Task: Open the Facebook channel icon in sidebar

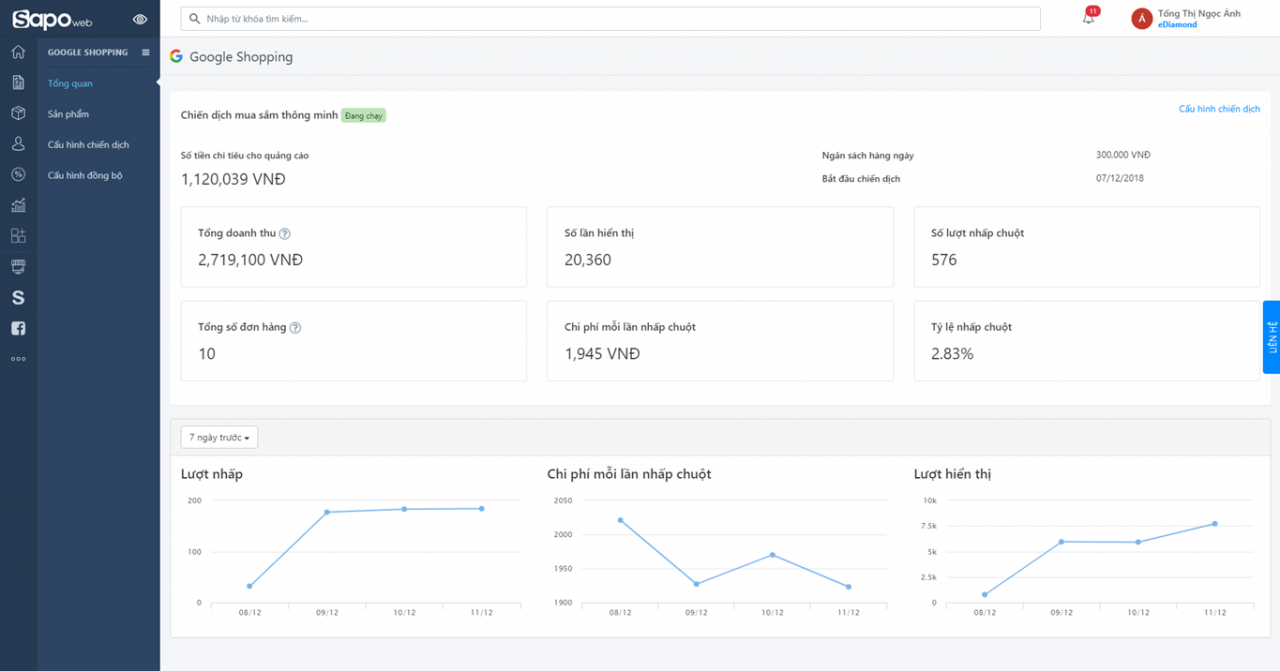Action: pos(18,328)
